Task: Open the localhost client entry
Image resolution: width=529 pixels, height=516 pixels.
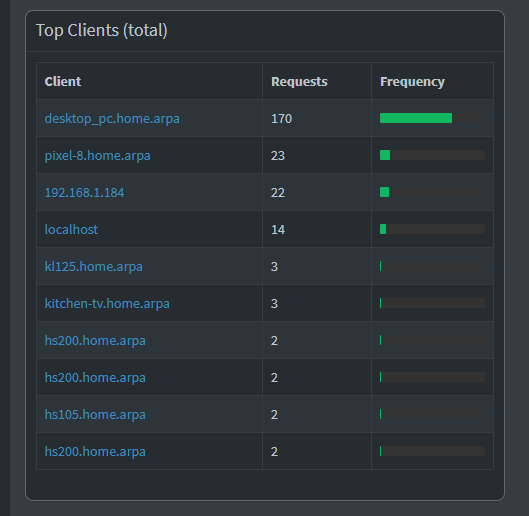Action: click(x=71, y=229)
